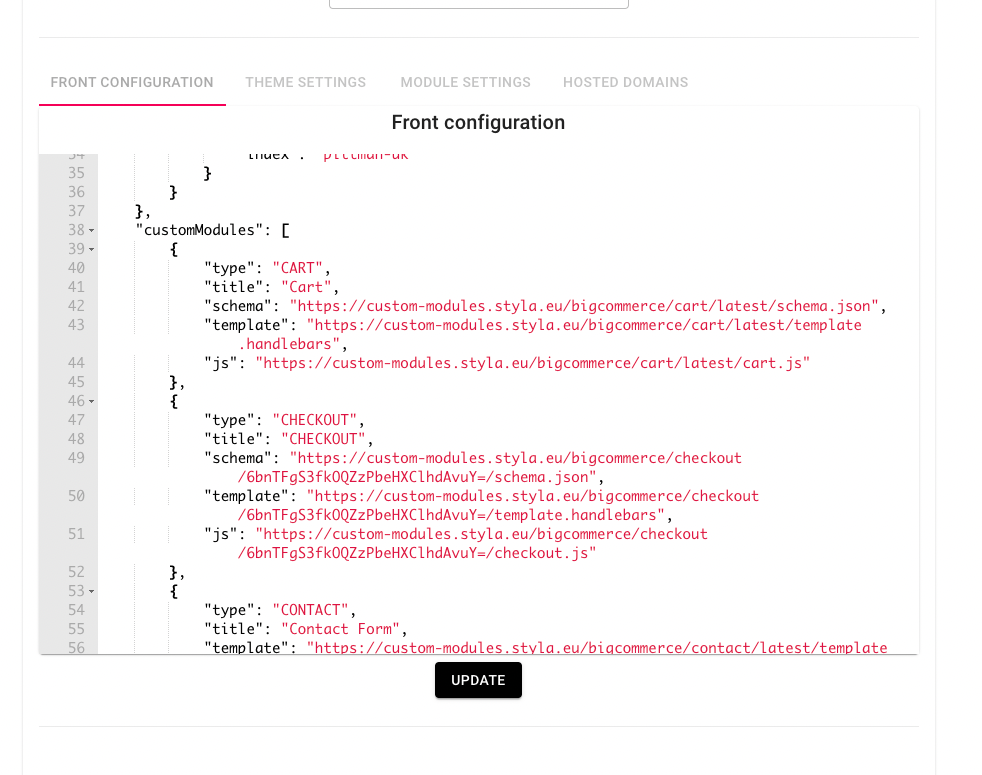Screen dimensions: 982x775
Task: Collapse the CART object at line 39
Action: click(90, 248)
